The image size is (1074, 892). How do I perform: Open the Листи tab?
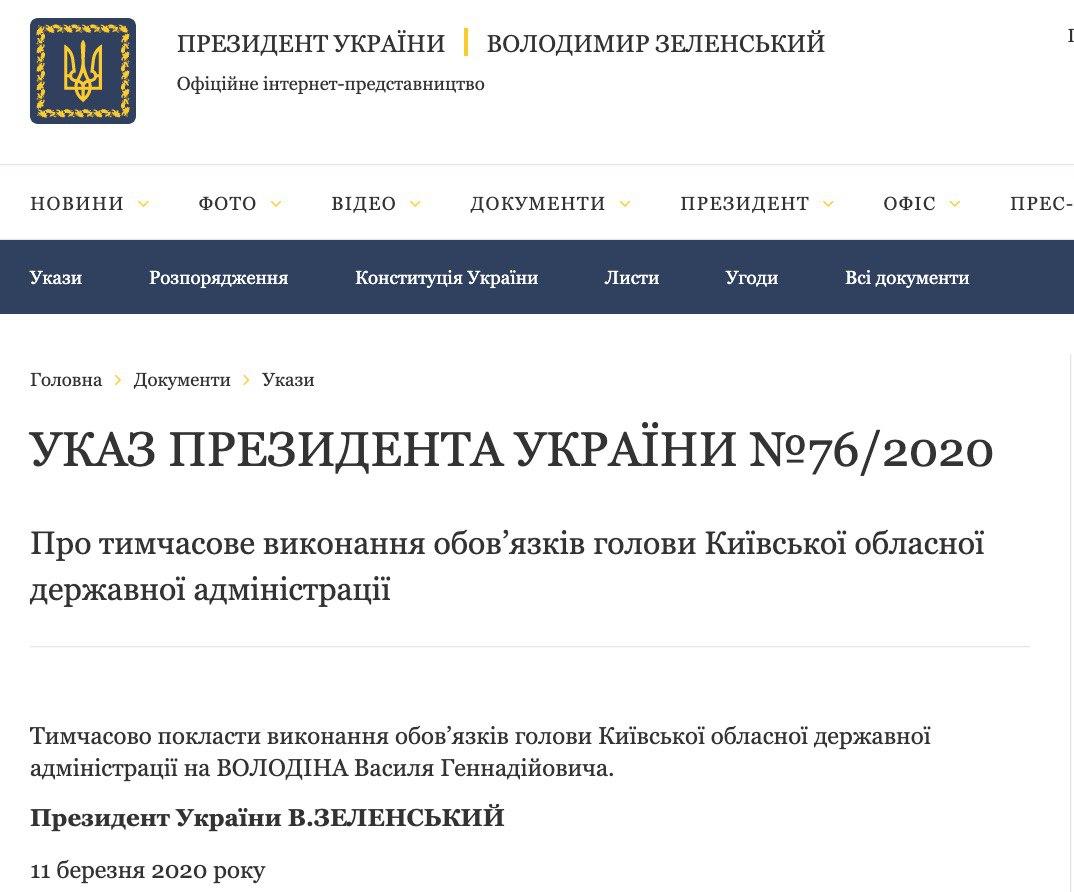tap(631, 278)
